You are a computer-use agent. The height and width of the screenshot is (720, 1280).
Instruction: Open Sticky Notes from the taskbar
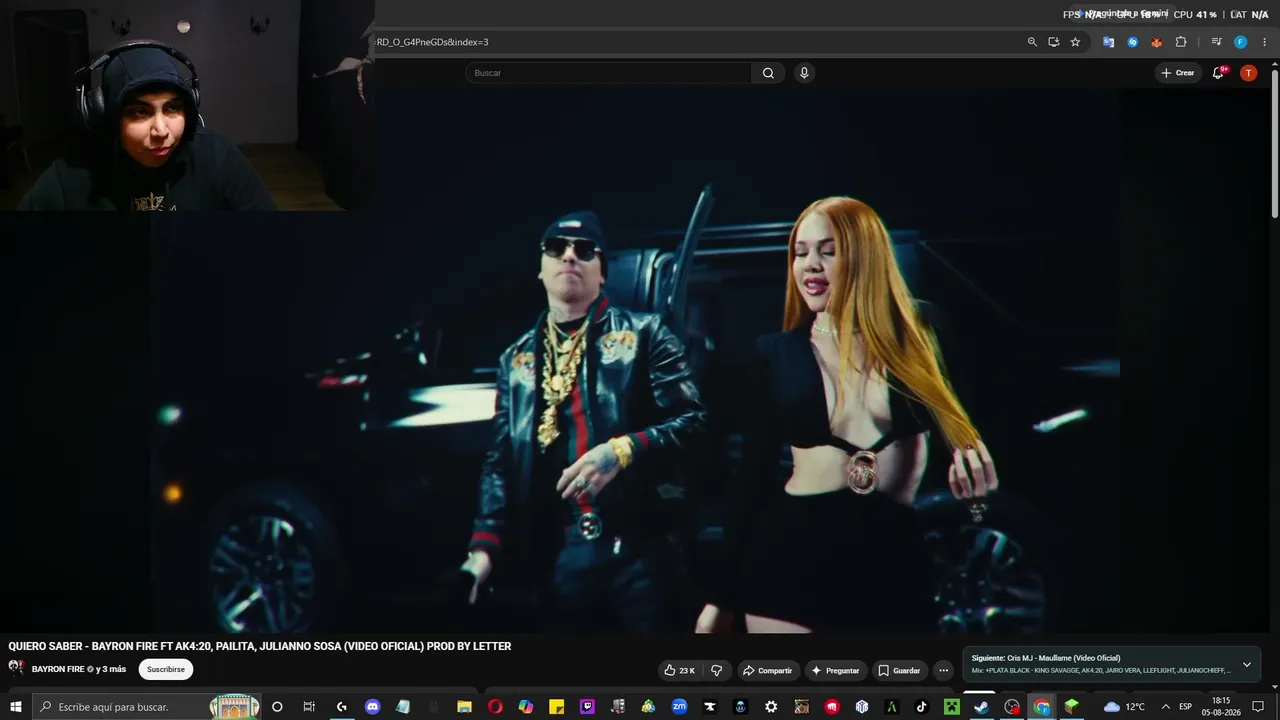click(x=557, y=707)
